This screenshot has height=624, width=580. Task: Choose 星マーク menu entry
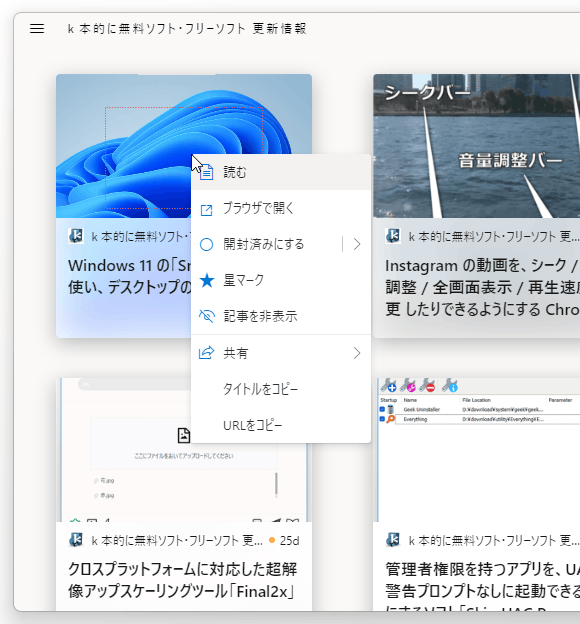click(x=281, y=280)
